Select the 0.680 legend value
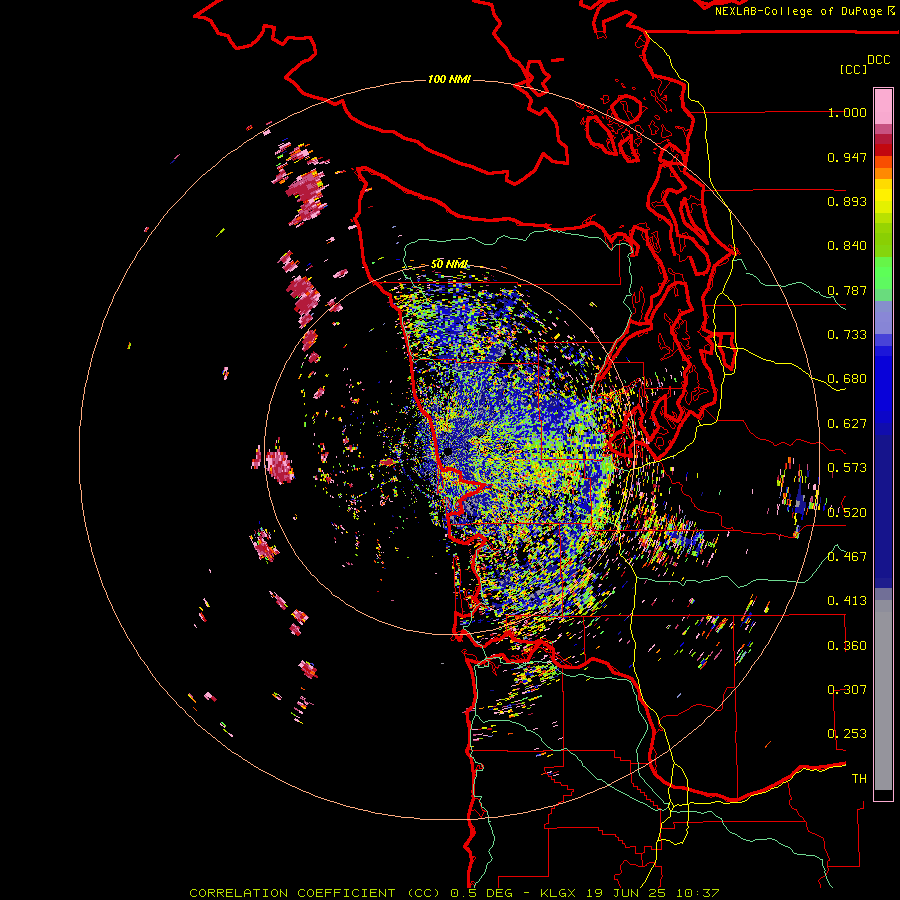Image resolution: width=900 pixels, height=900 pixels. coord(847,379)
